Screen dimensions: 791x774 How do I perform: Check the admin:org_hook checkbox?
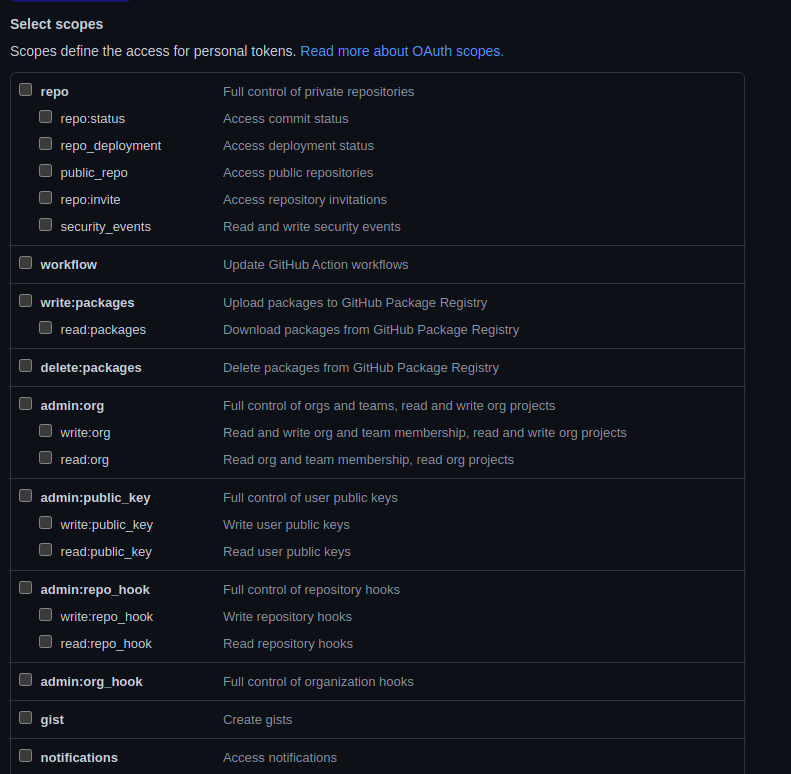coord(26,680)
